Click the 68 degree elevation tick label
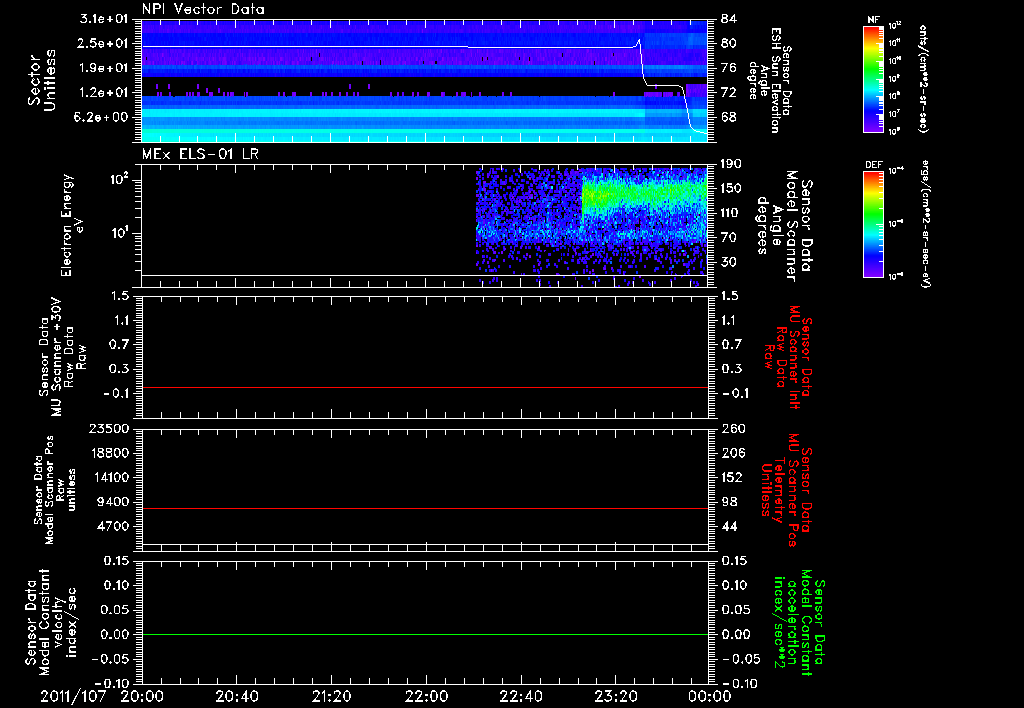The height and width of the screenshot is (708, 1024). click(729, 118)
